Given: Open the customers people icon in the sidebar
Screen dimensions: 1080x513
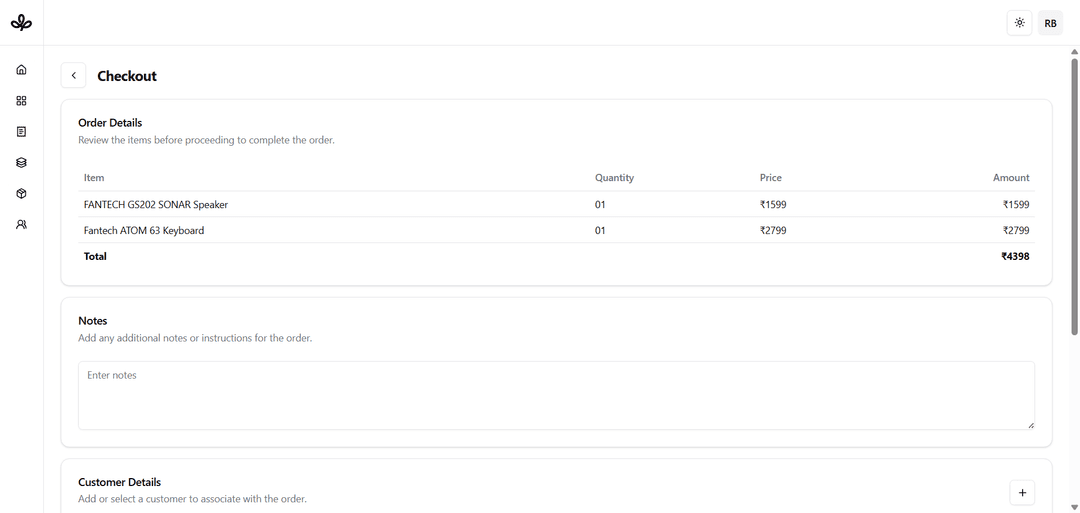Looking at the screenshot, I should coord(21,225).
